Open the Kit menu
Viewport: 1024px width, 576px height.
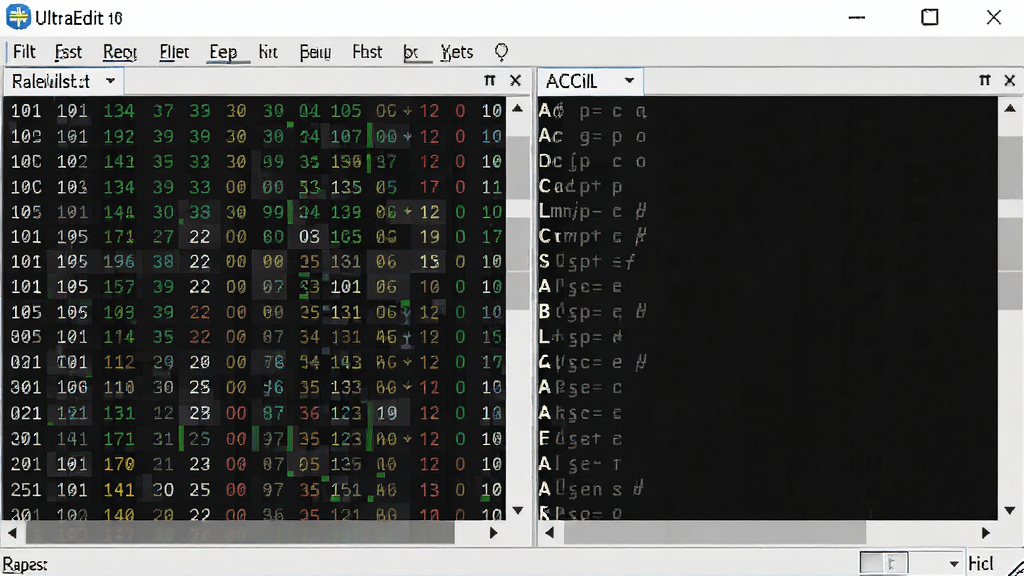[x=268, y=52]
